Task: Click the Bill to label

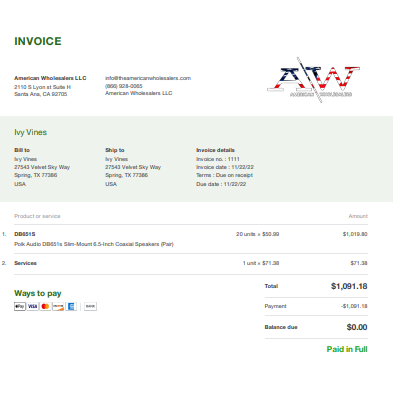Action: pyautogui.click(x=22, y=150)
